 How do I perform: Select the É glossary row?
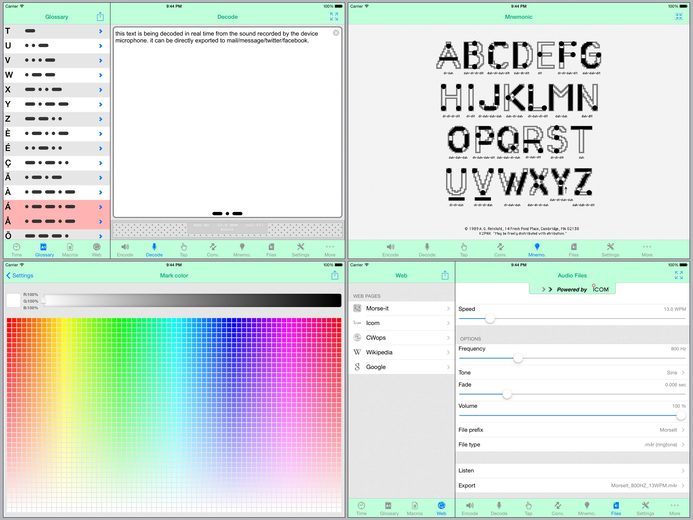(x=57, y=148)
